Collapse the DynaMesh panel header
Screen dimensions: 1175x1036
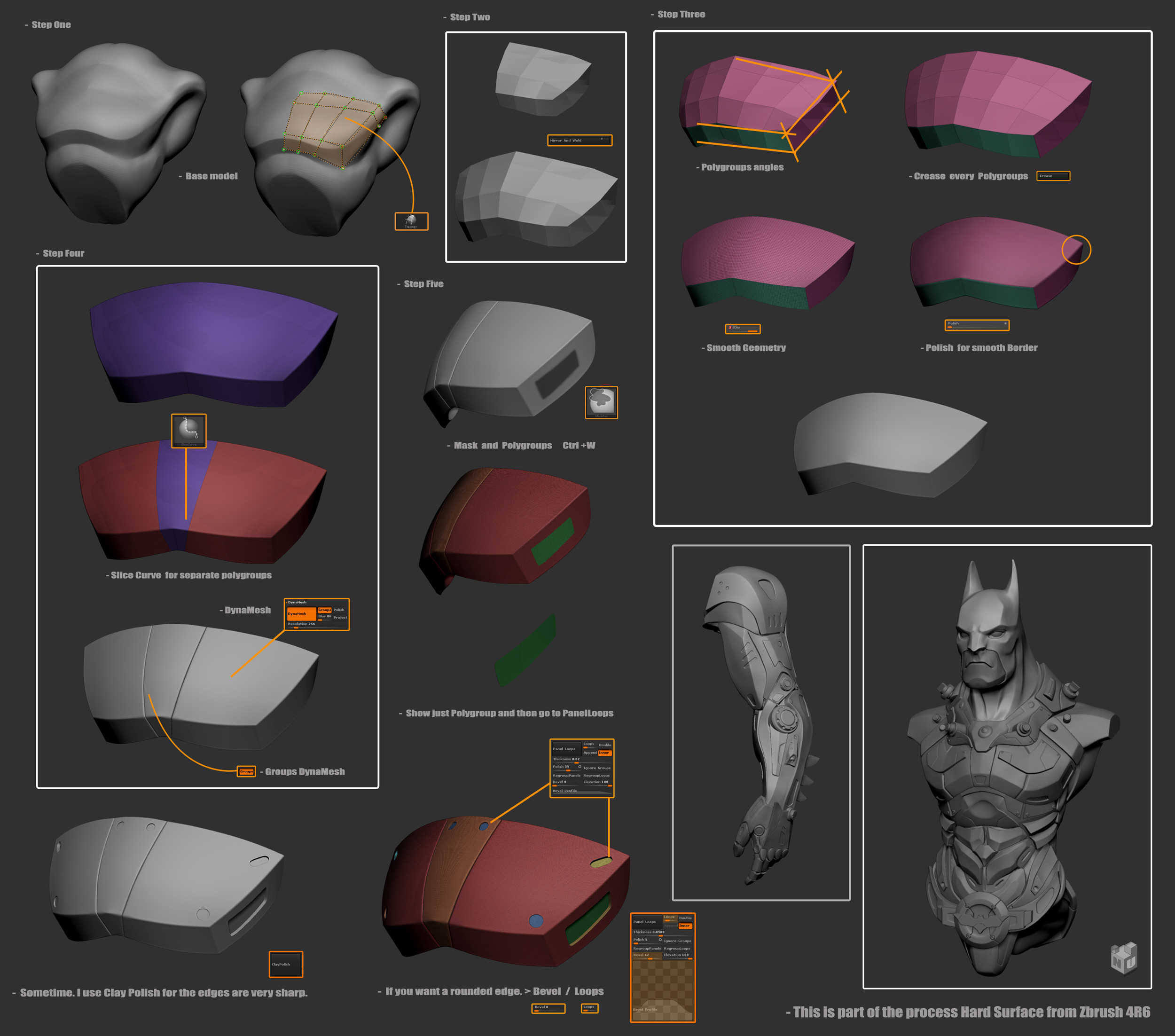click(297, 603)
